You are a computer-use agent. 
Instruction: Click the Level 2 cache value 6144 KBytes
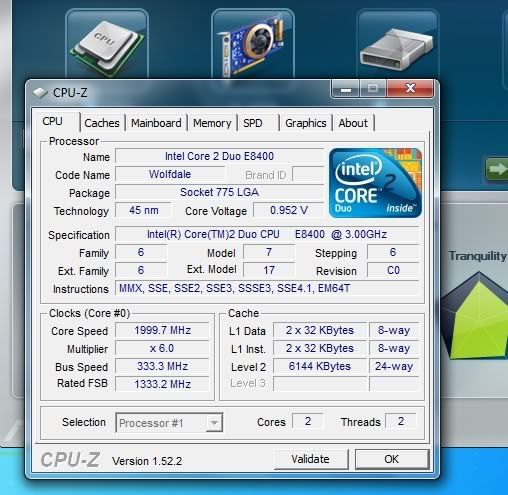pos(320,366)
